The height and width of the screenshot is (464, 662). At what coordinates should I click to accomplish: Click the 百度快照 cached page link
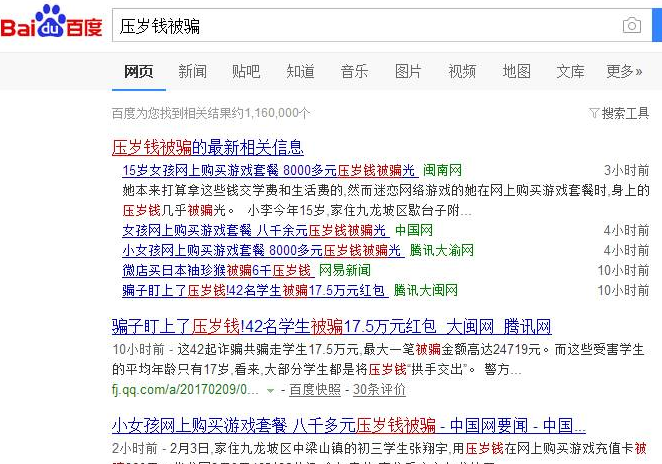coord(313,389)
